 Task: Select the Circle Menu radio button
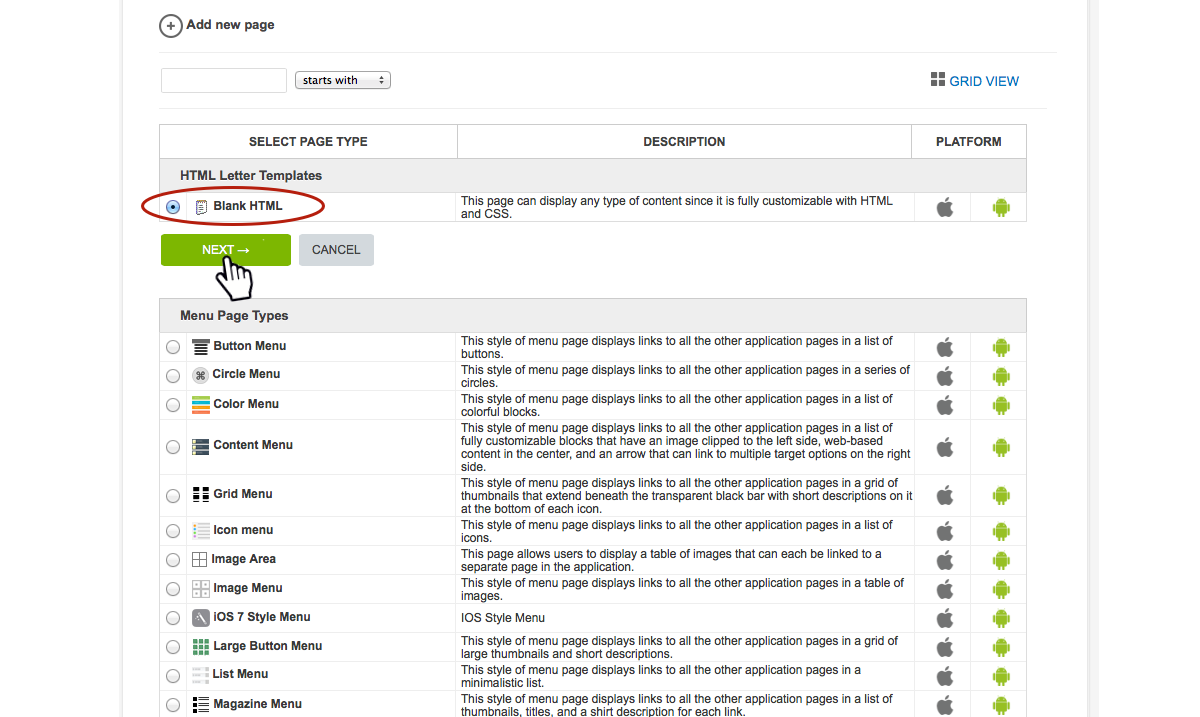coord(173,376)
